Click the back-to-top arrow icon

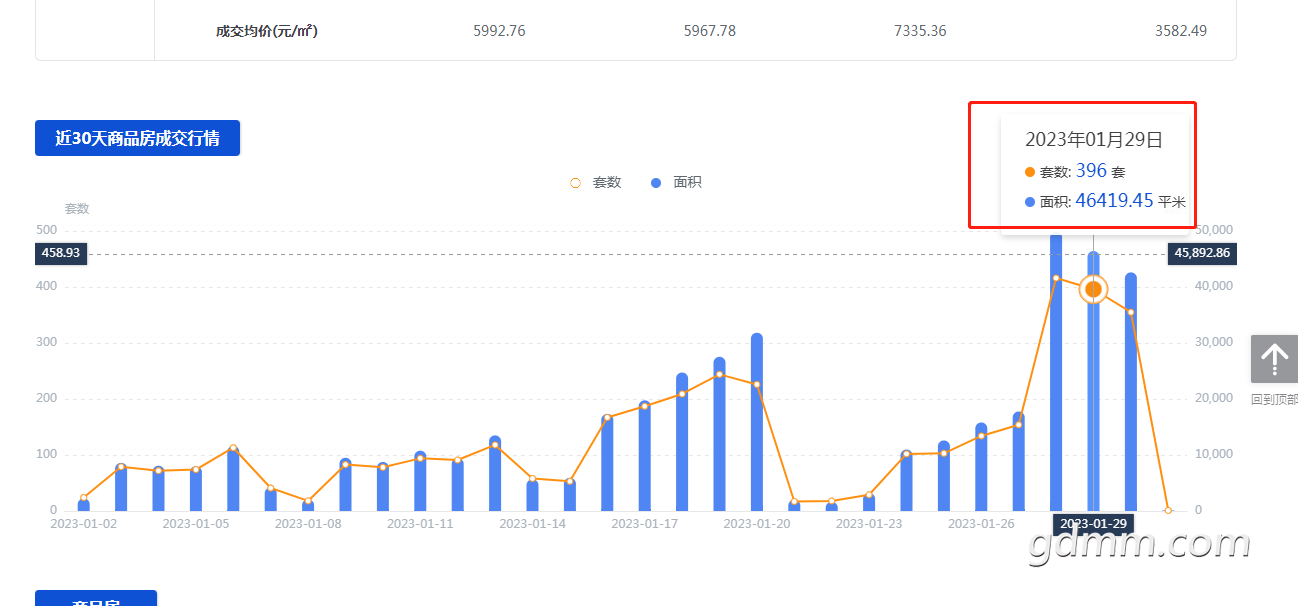pyautogui.click(x=1274, y=359)
